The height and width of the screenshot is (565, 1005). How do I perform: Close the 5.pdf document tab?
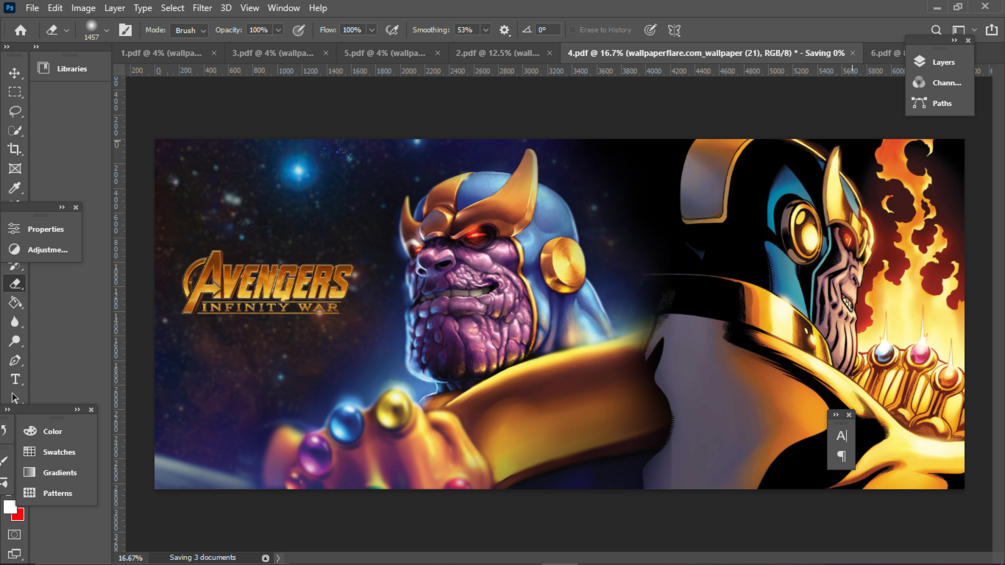pyautogui.click(x=438, y=53)
